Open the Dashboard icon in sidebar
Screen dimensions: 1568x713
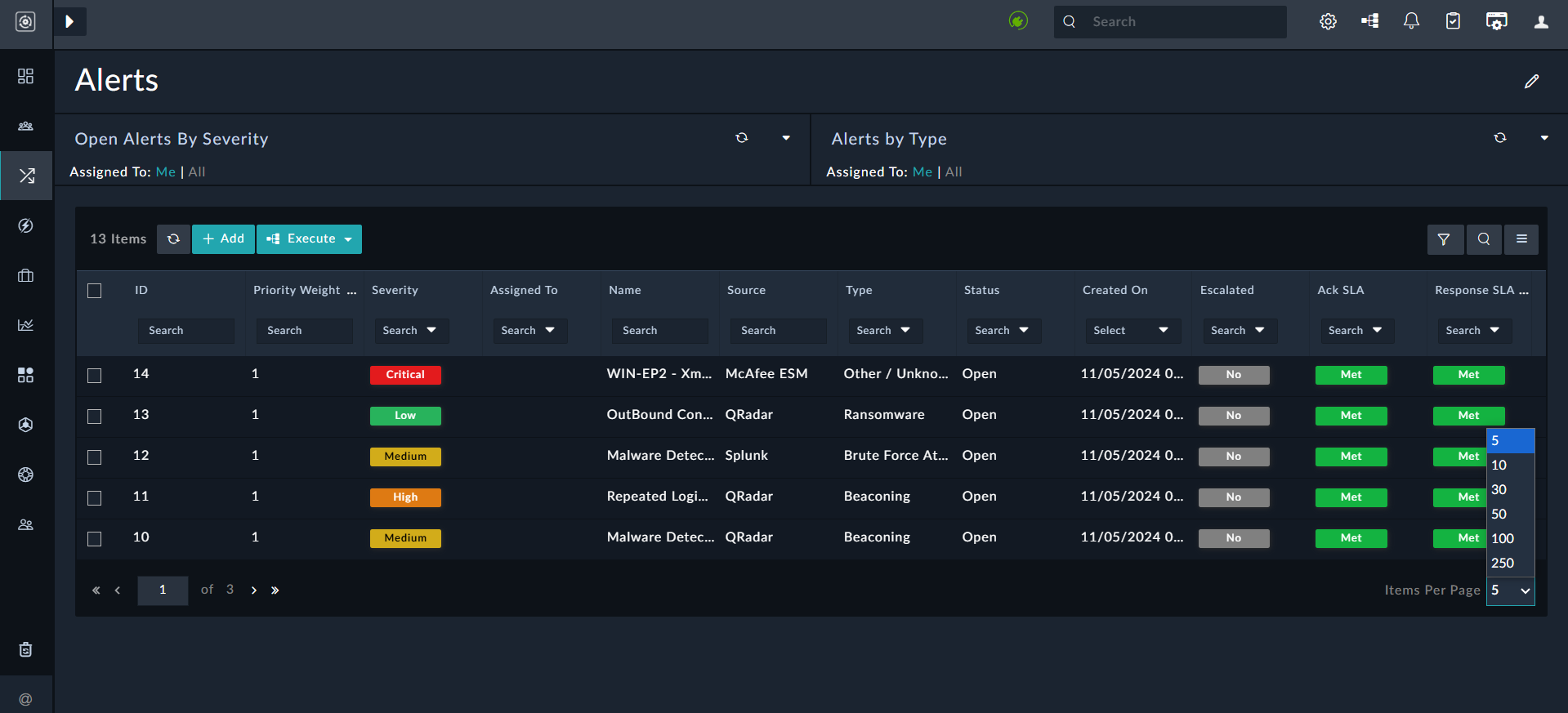[x=26, y=76]
